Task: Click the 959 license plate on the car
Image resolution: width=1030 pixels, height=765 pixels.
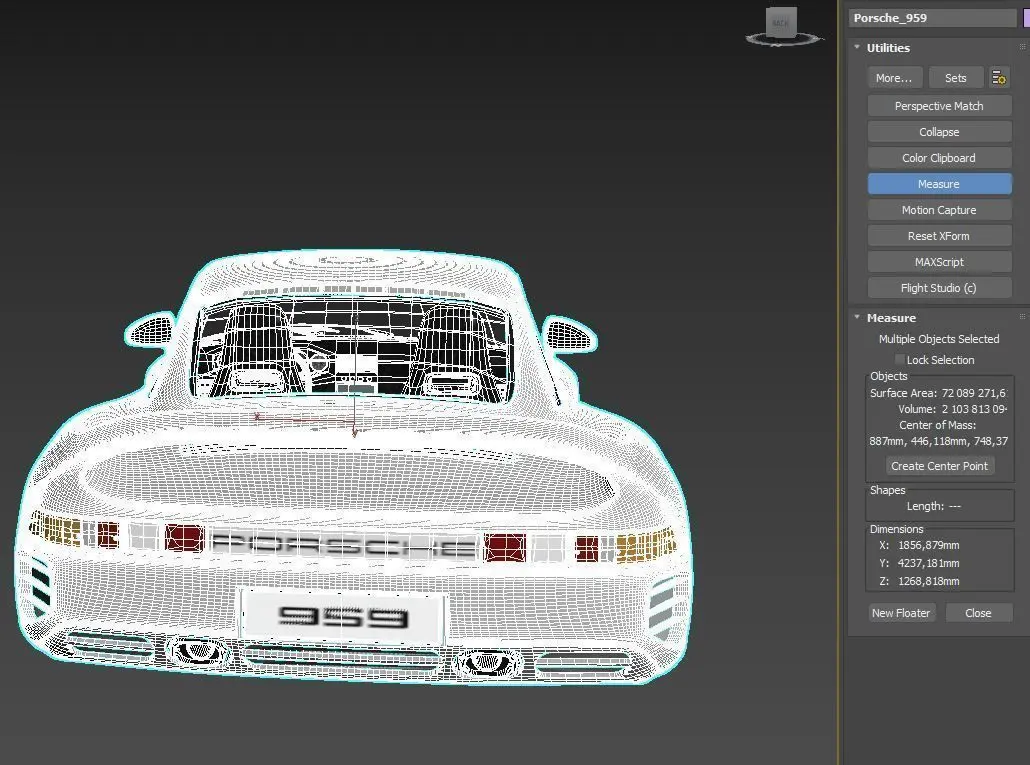Action: [342, 615]
